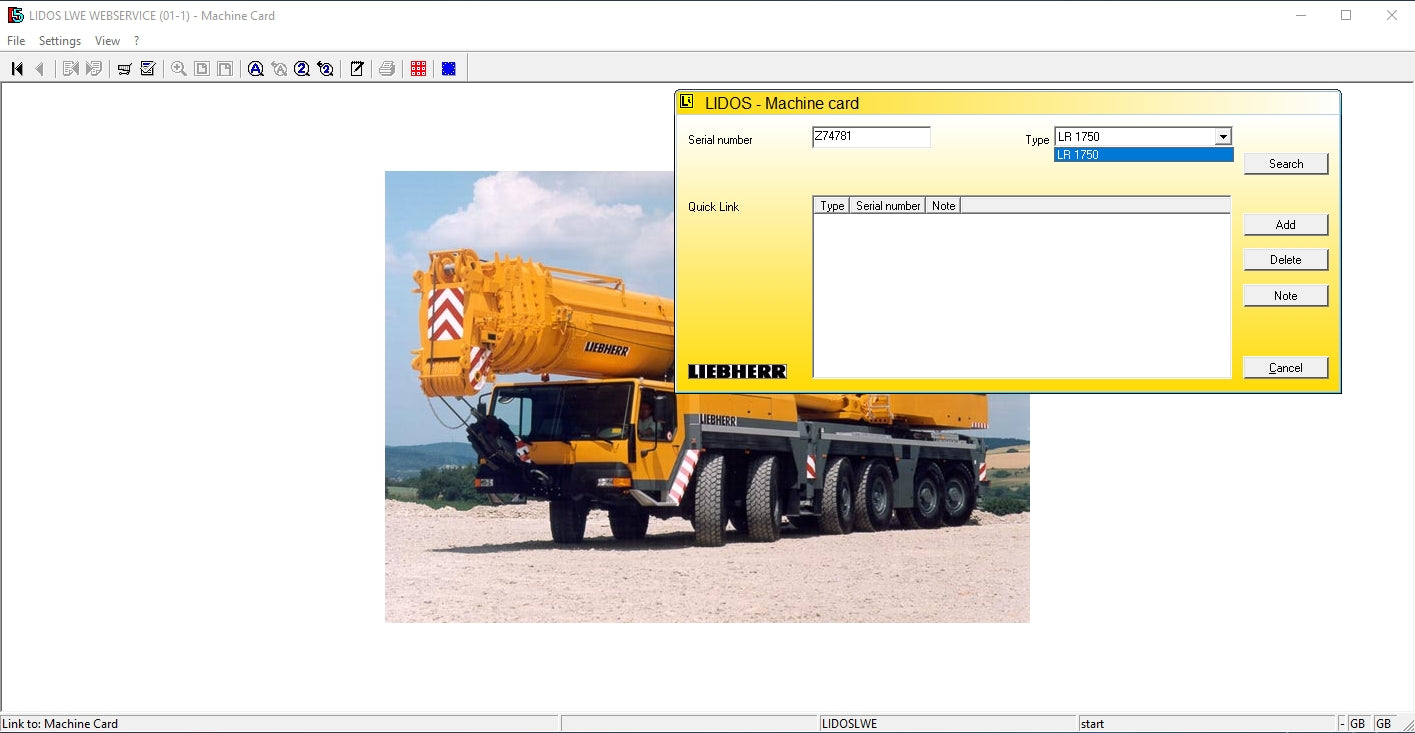Click the second page view icon

click(225, 68)
